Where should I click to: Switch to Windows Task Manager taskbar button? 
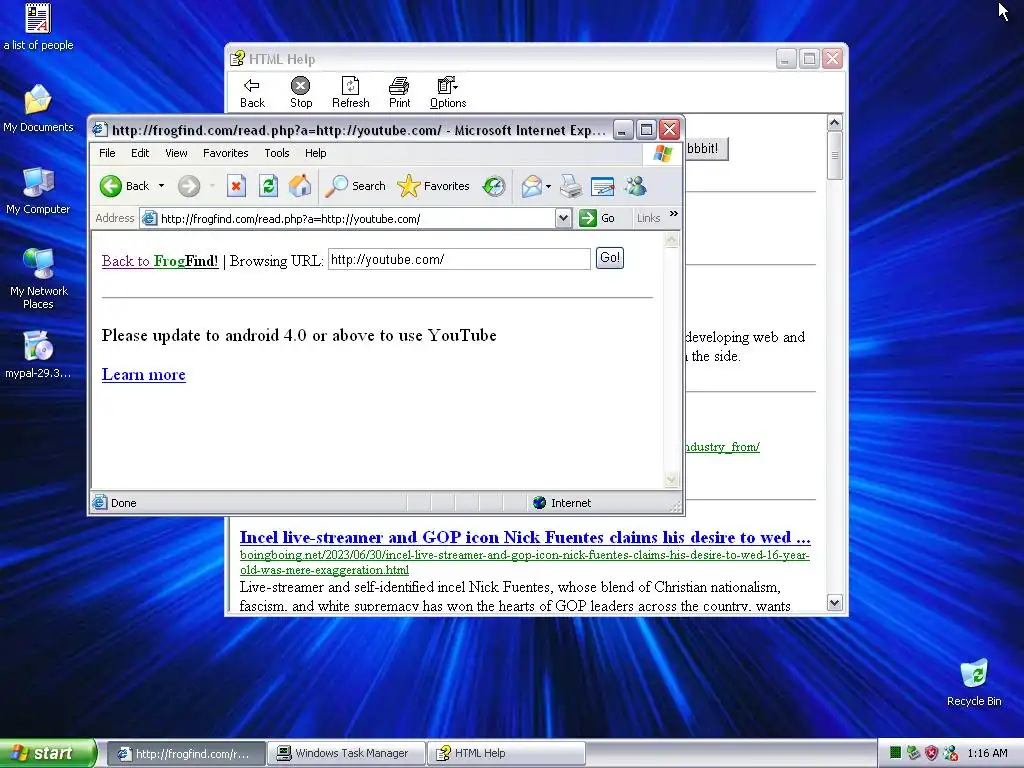pos(347,754)
